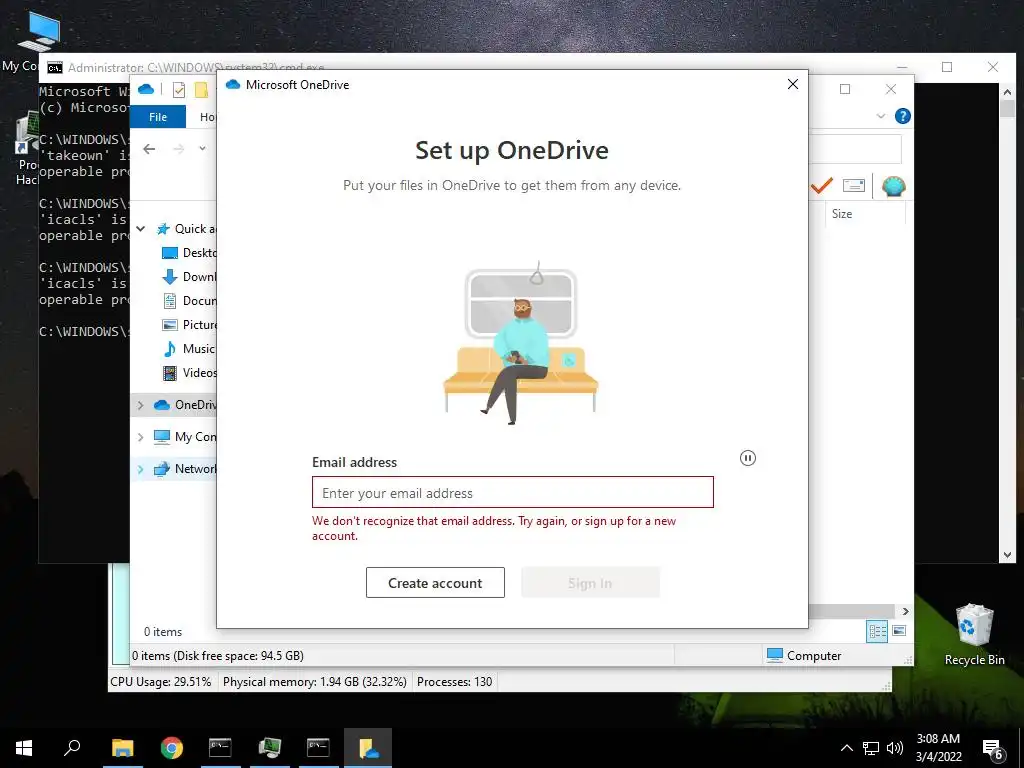
Task: Open the Windows Start menu
Action: click(24, 748)
